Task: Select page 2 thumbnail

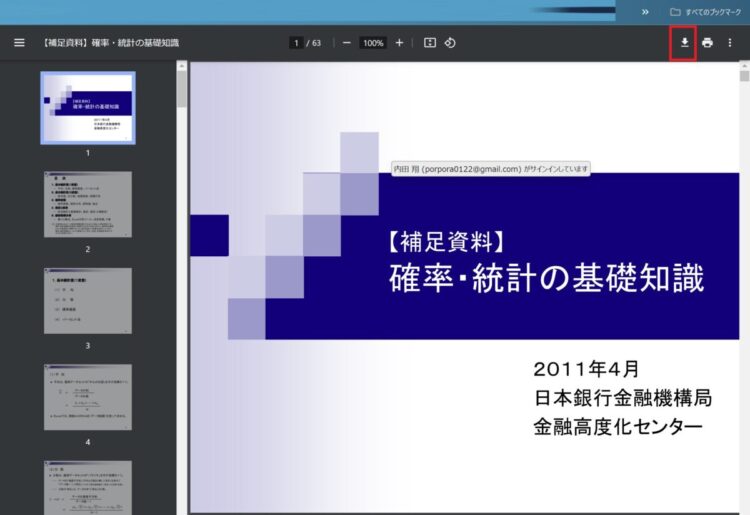Action: click(x=88, y=204)
